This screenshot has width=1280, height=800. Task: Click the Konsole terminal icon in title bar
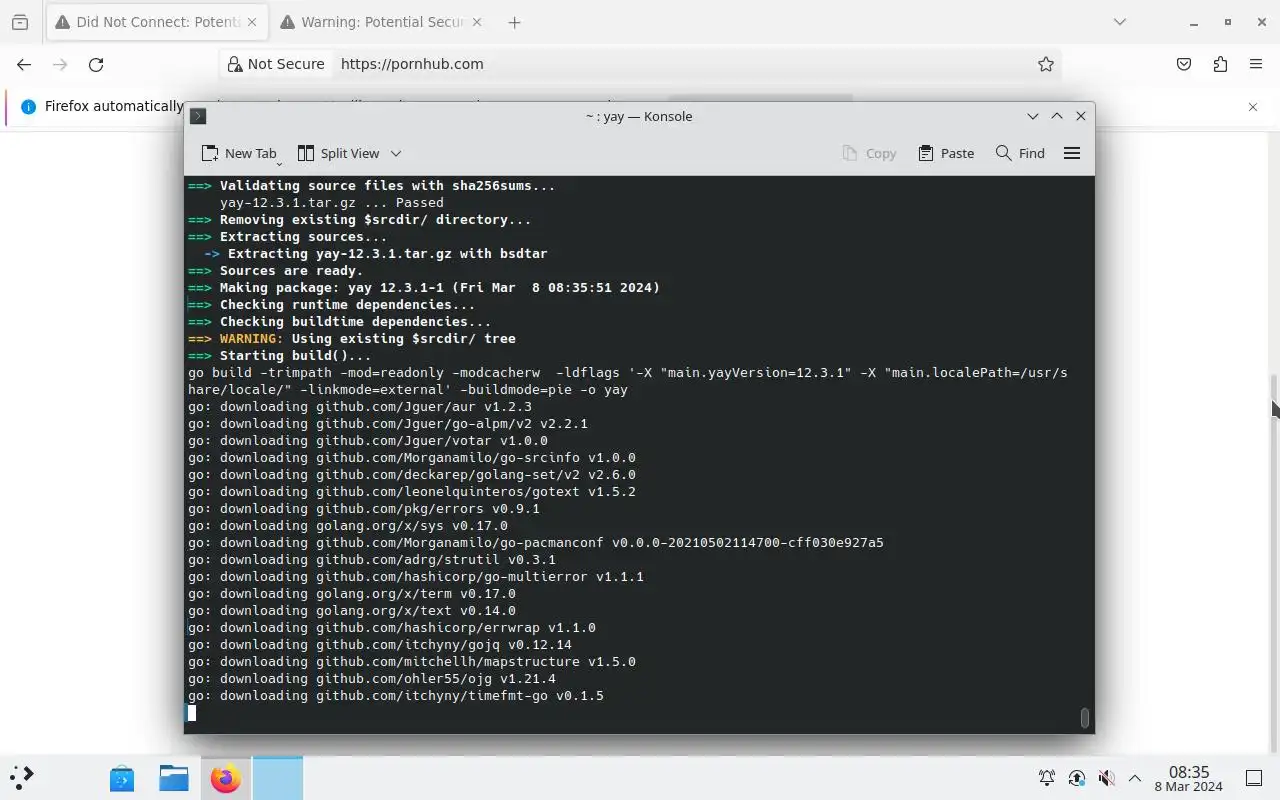click(x=198, y=116)
